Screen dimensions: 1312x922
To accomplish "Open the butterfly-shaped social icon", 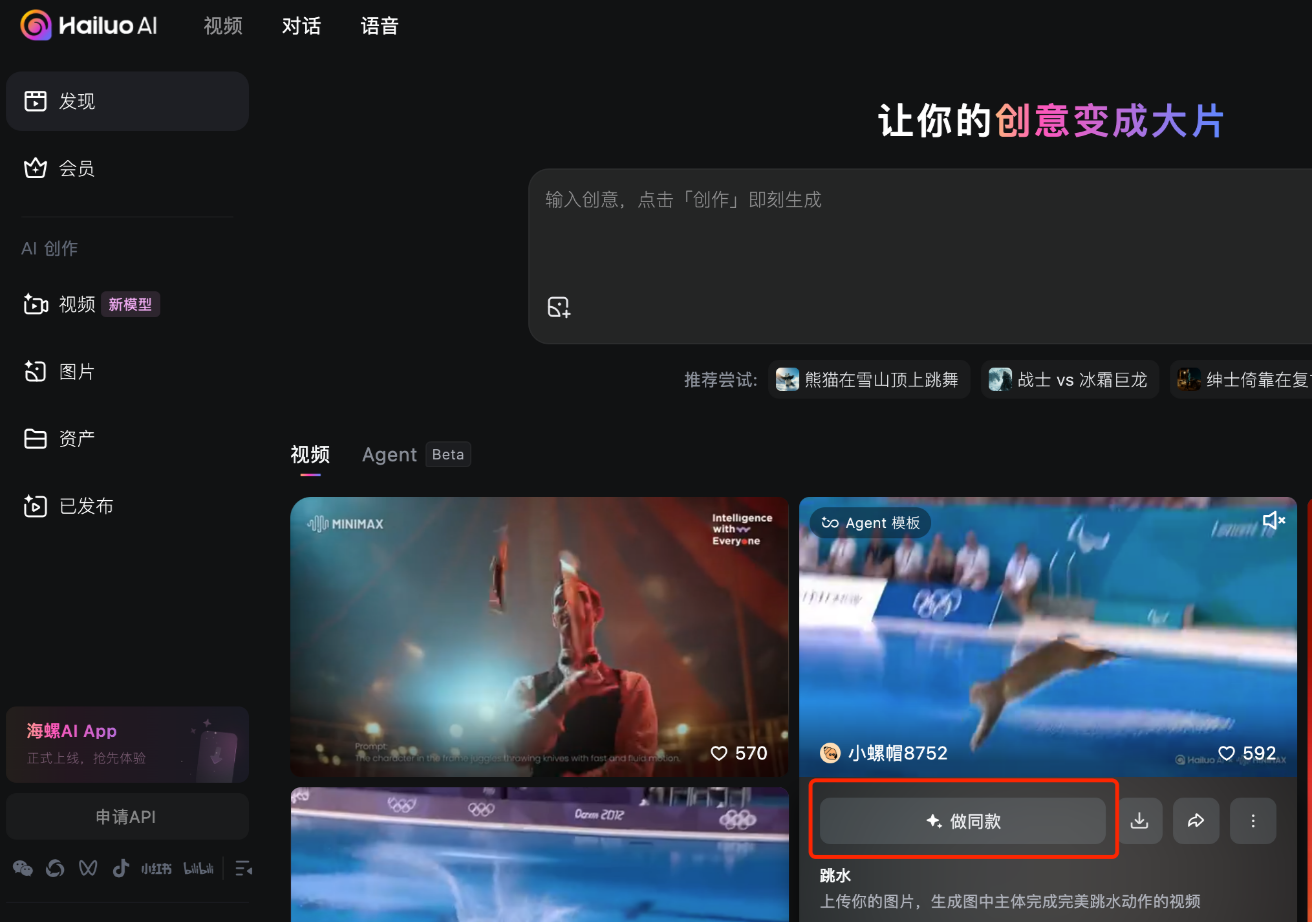I will coord(88,868).
